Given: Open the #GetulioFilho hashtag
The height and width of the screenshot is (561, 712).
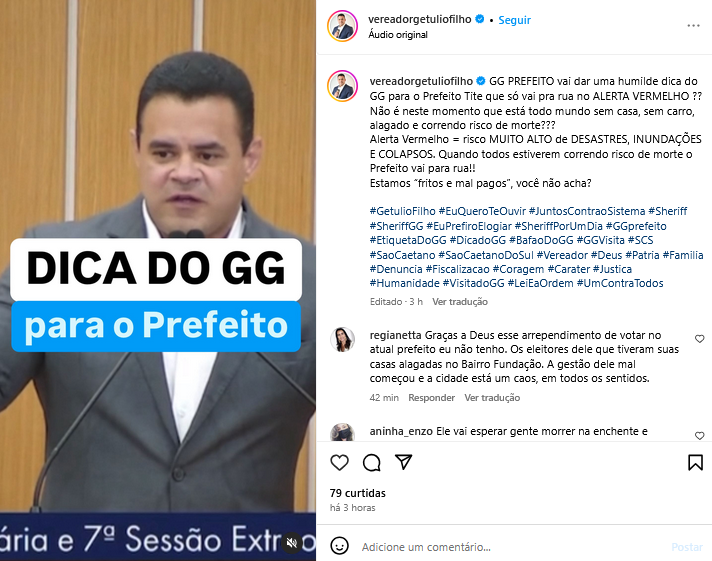Looking at the screenshot, I should coord(402,211).
